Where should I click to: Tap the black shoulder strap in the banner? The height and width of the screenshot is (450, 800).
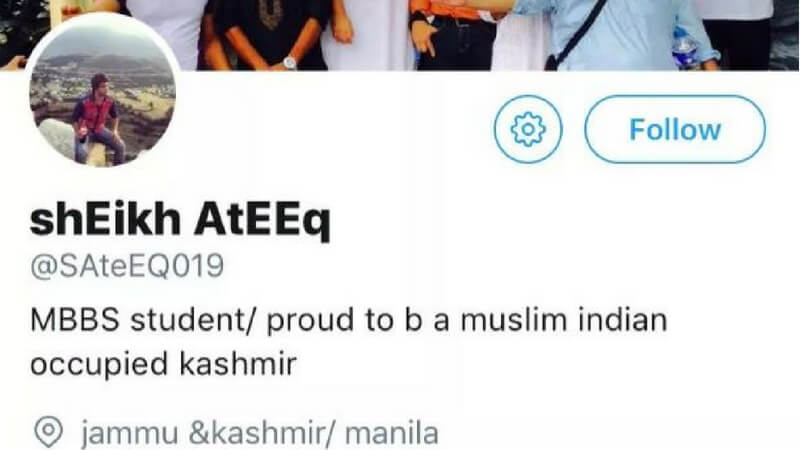coord(578,33)
